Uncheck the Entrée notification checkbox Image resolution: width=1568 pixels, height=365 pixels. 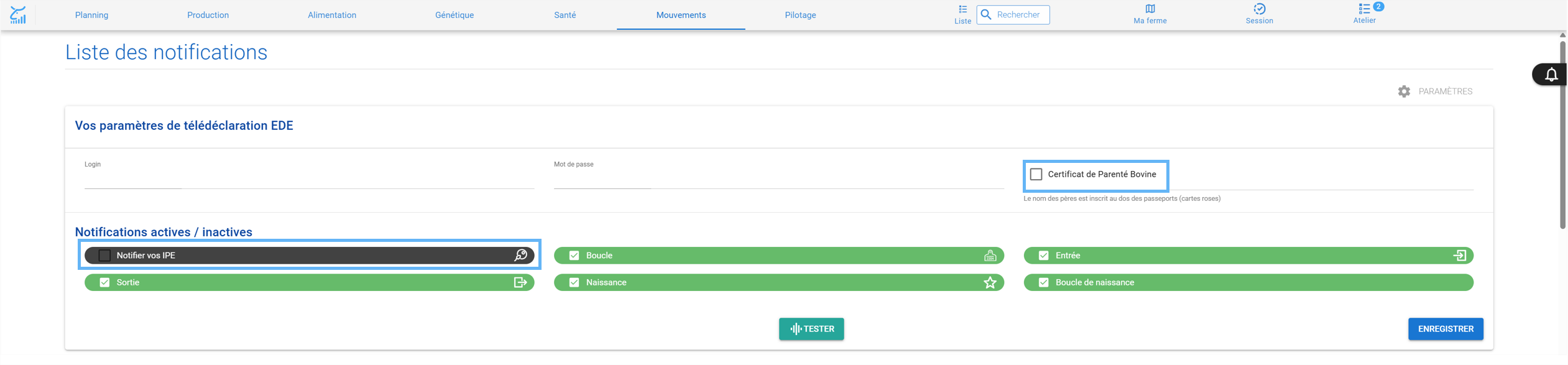1043,256
